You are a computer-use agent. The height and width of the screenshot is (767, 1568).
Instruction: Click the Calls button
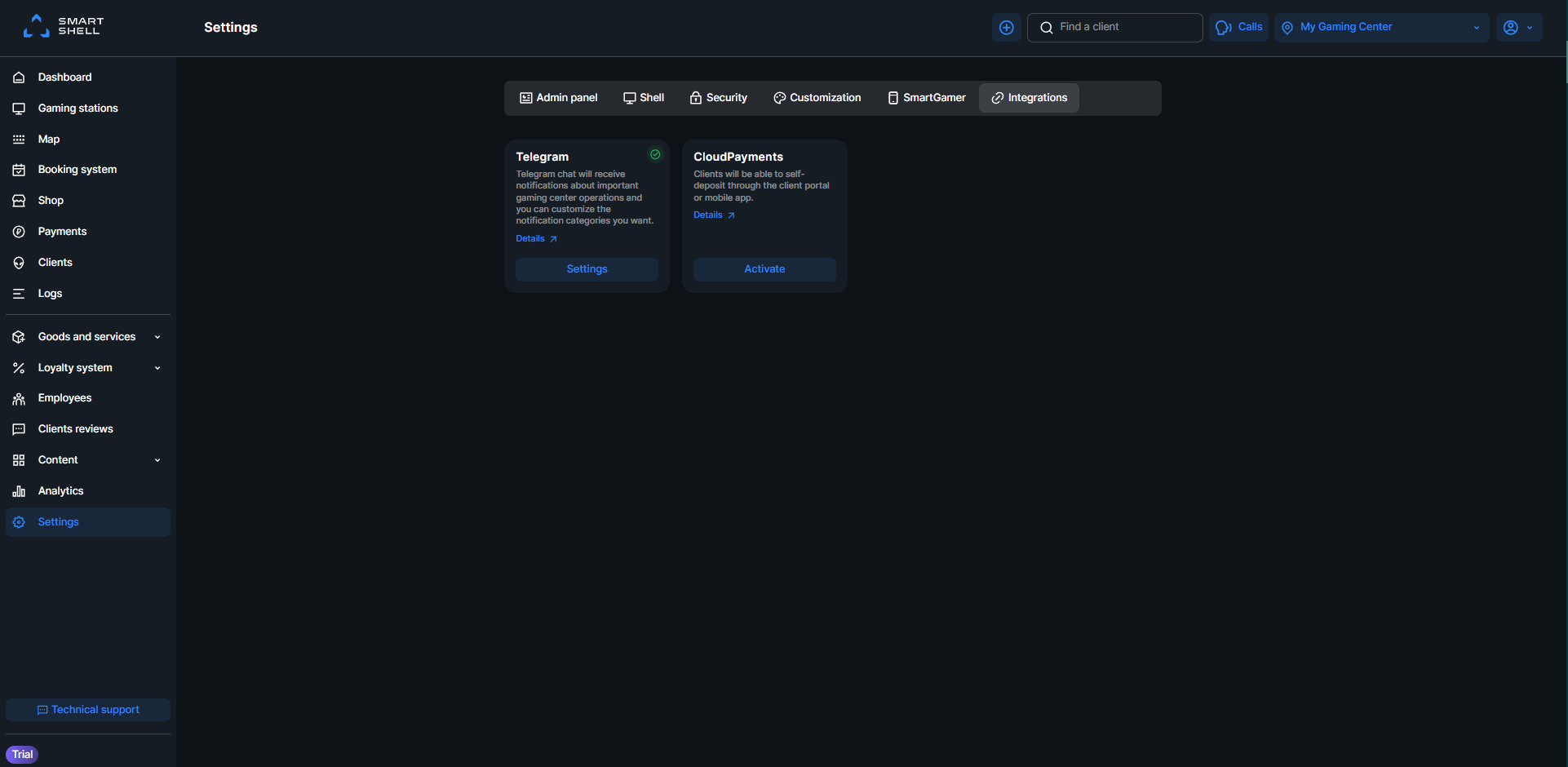point(1238,28)
